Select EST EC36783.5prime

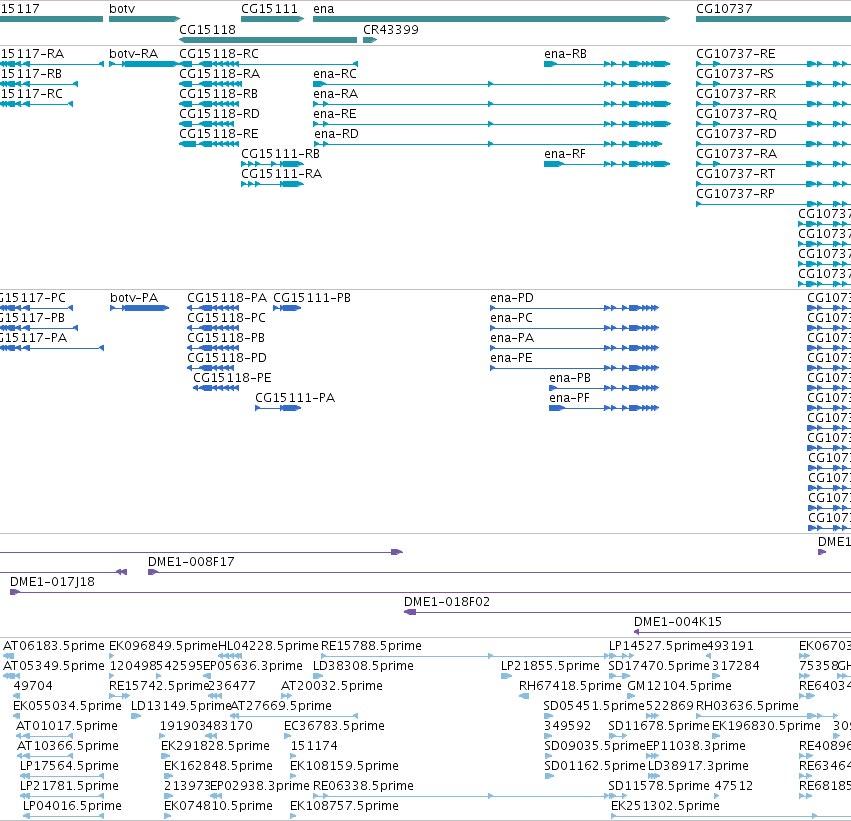click(x=334, y=727)
